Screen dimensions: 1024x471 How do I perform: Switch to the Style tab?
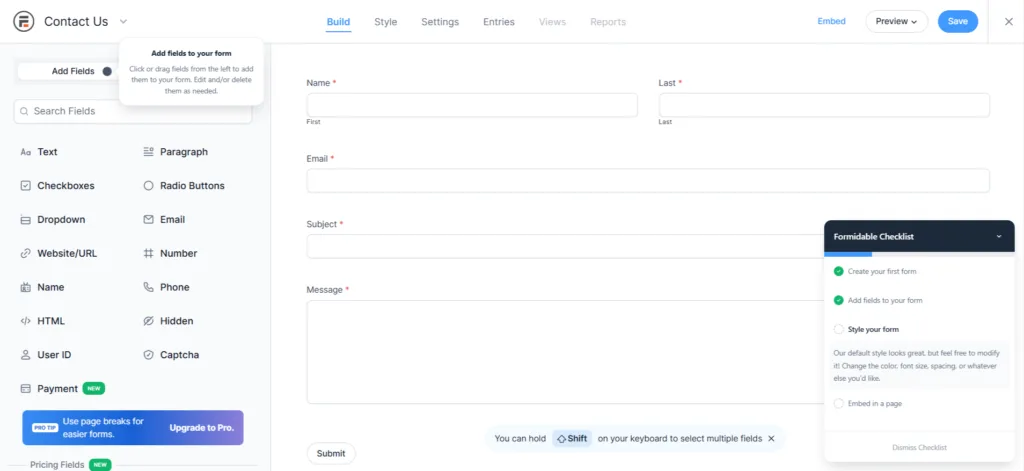point(385,22)
